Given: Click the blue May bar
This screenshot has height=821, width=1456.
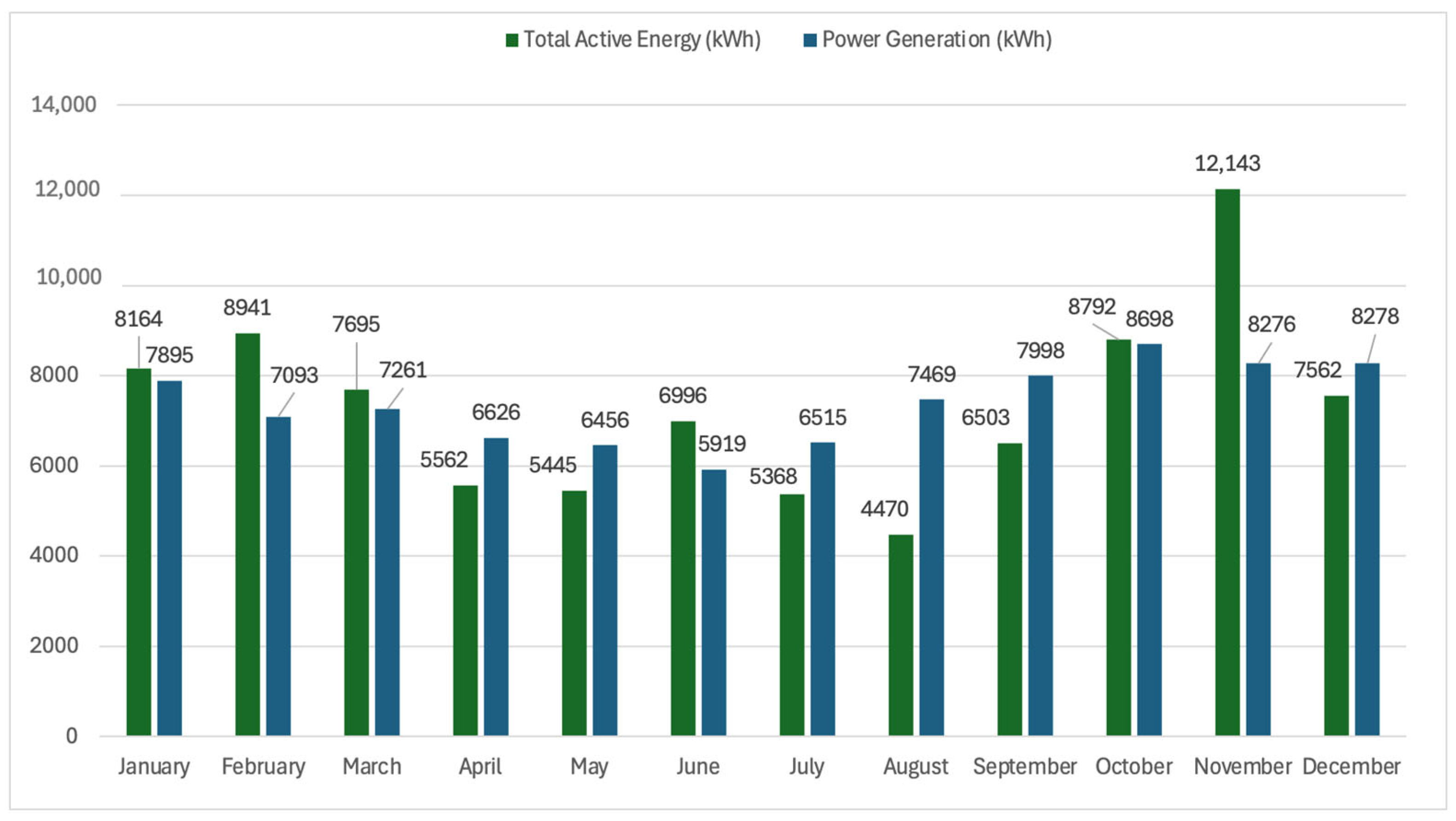Looking at the screenshot, I should (x=605, y=590).
